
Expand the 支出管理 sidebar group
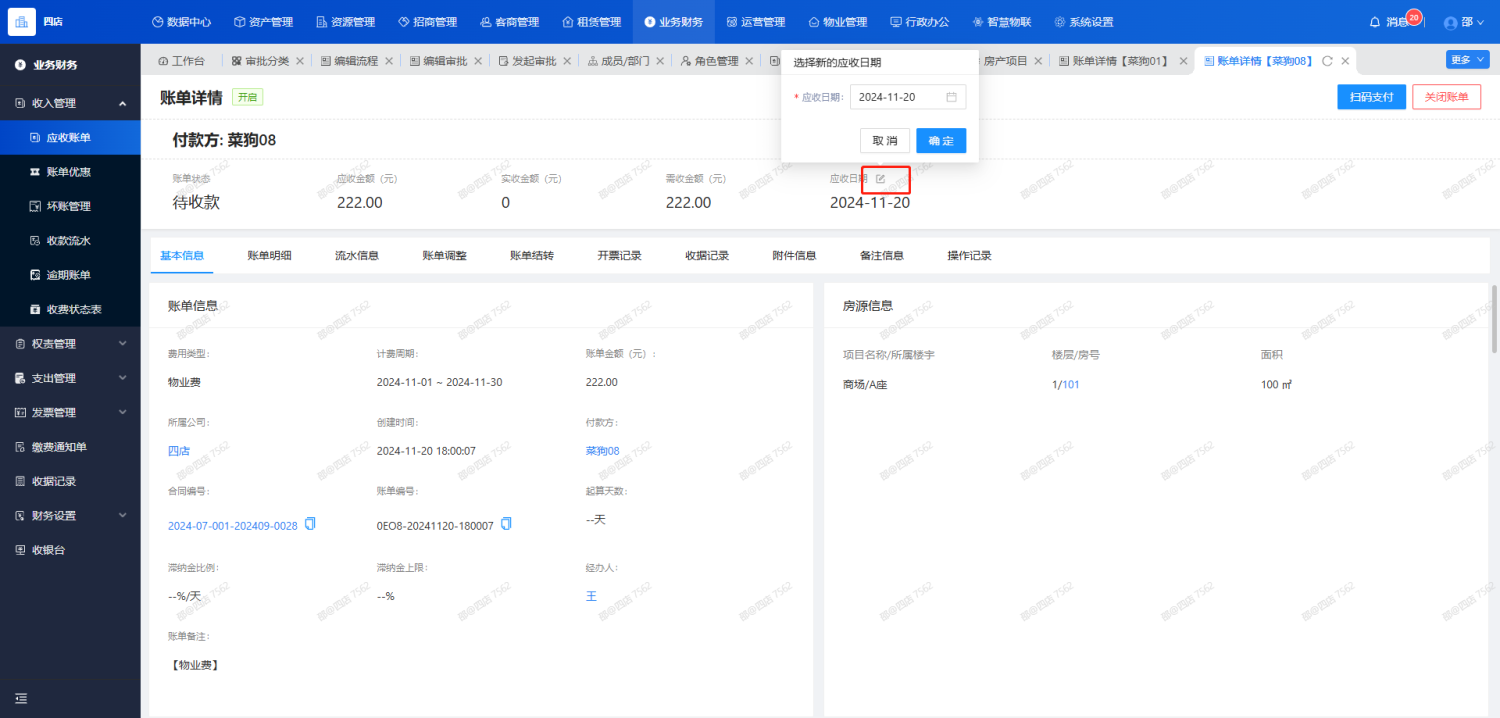tap(70, 378)
